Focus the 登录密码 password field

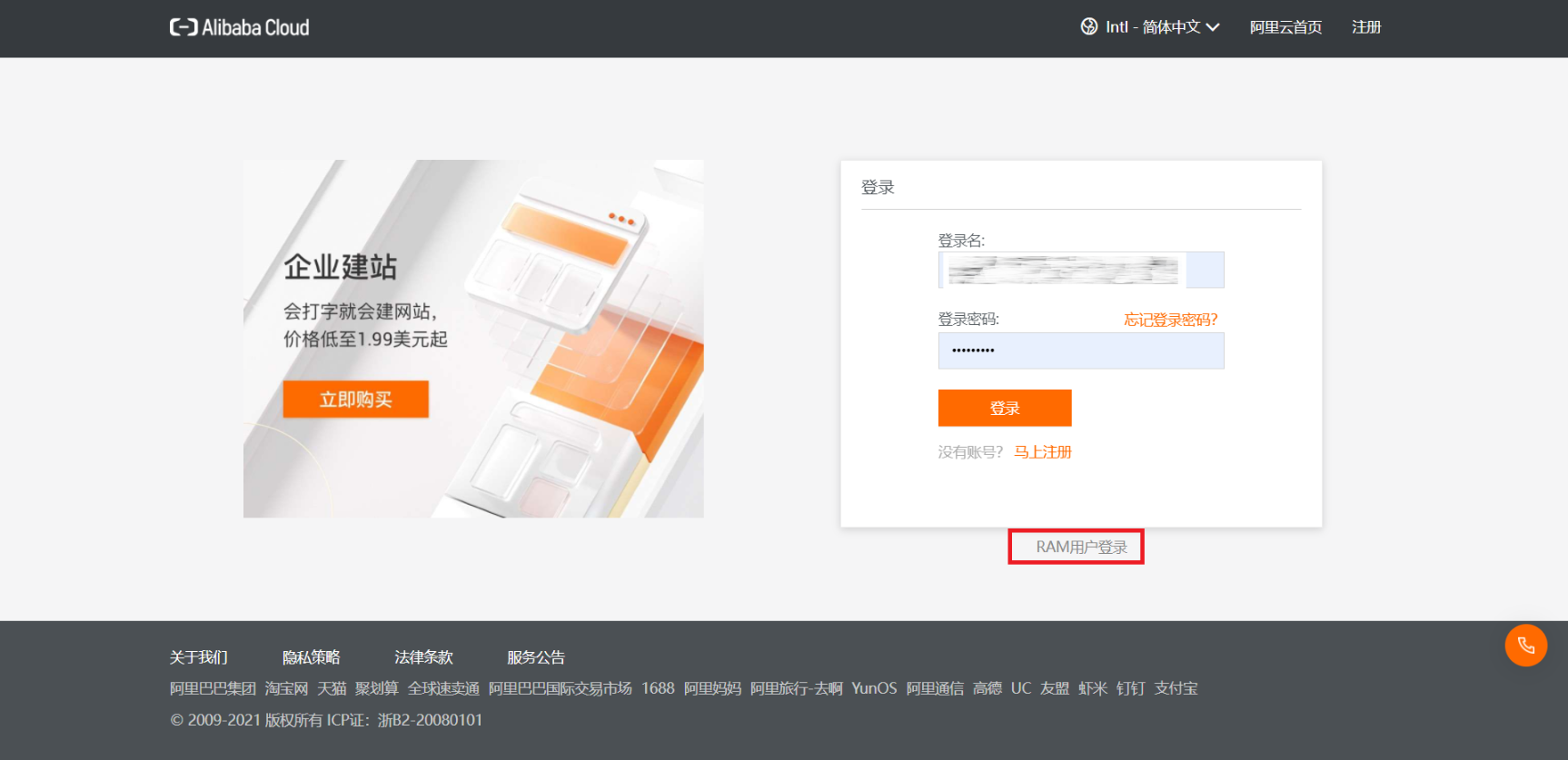[1080, 350]
